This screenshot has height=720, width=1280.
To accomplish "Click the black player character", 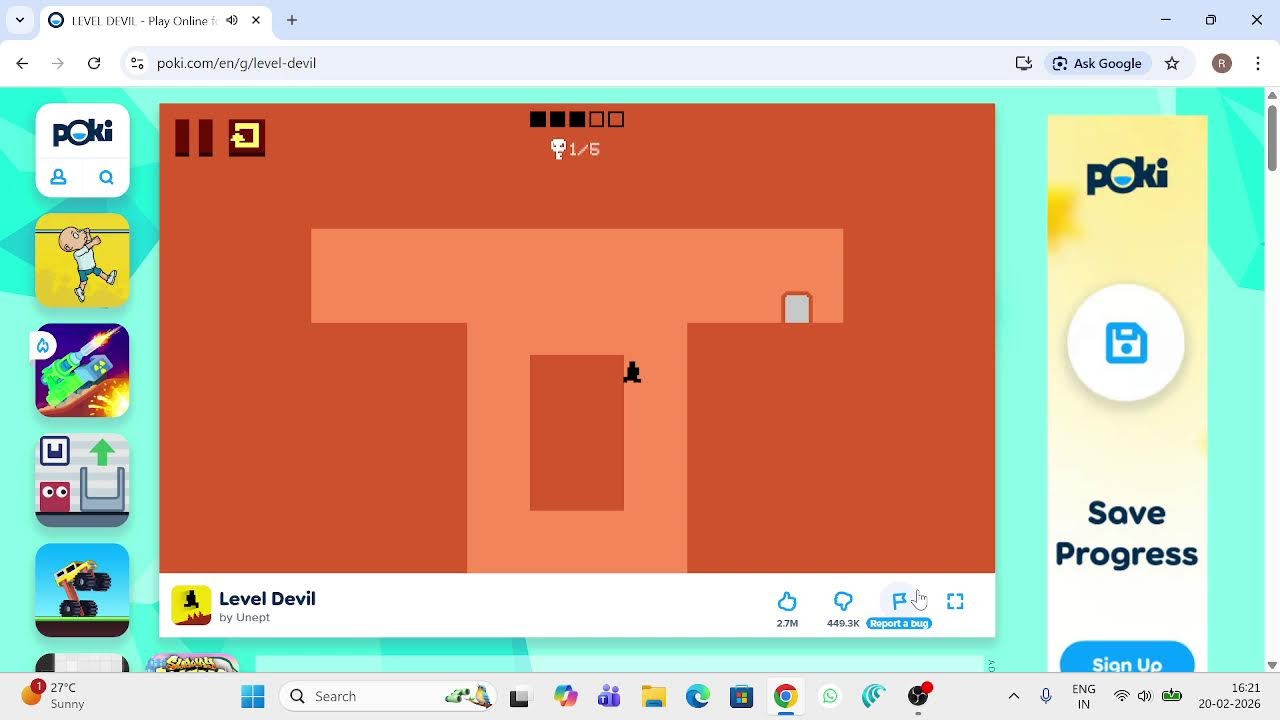I will pos(632,372).
